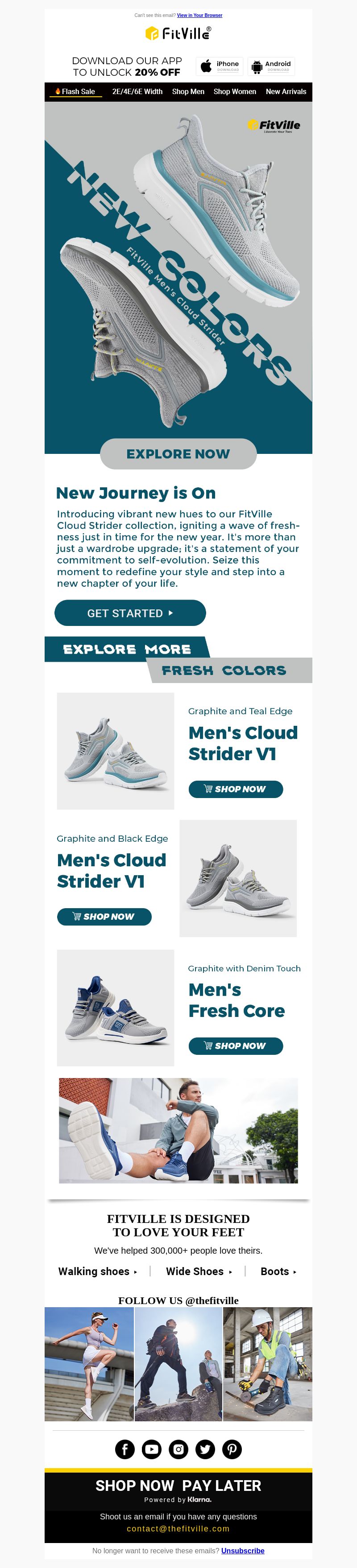Click the Unsubscribe link
The image size is (357, 1568).
click(x=242, y=1550)
